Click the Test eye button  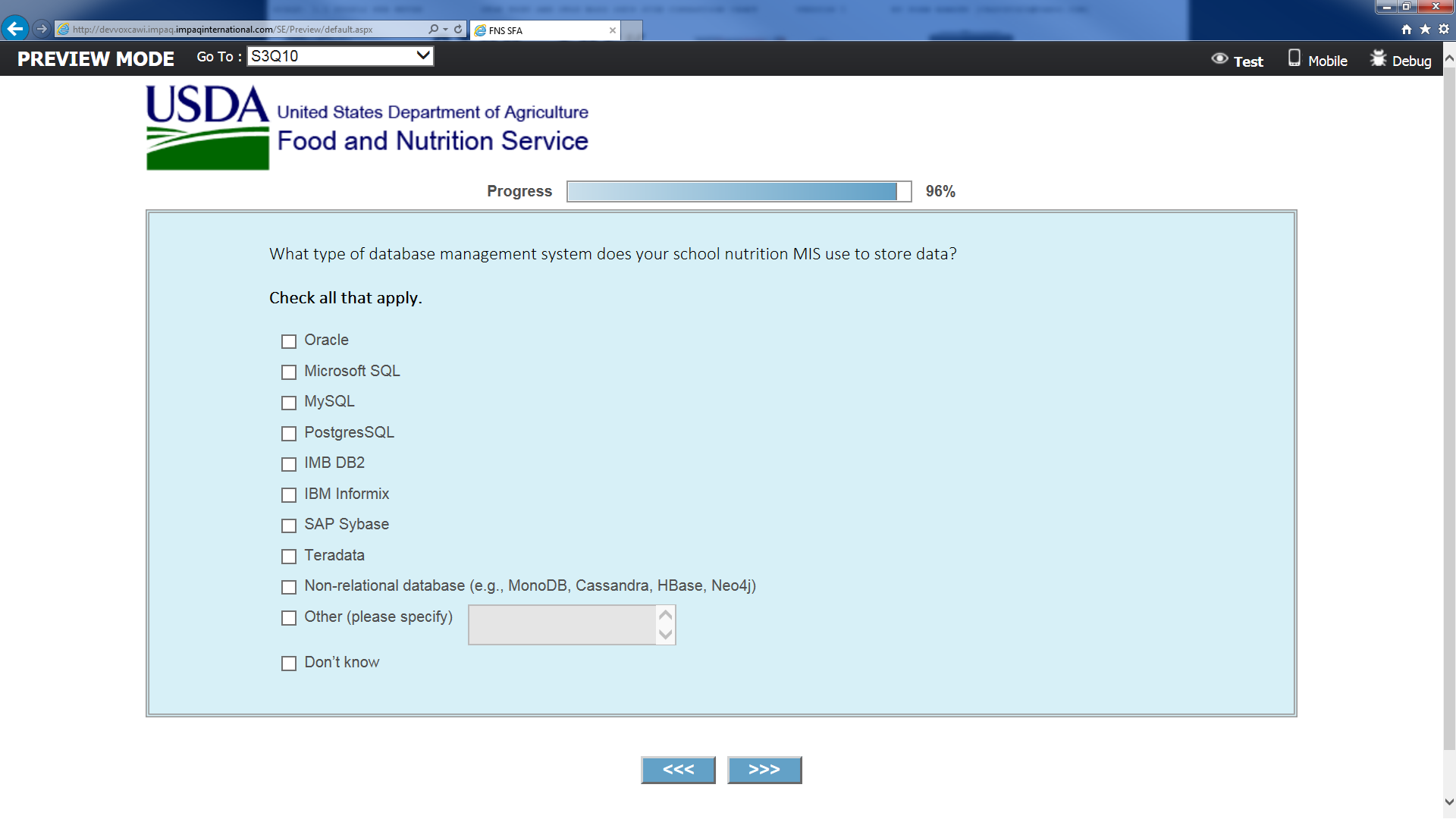coord(1238,60)
